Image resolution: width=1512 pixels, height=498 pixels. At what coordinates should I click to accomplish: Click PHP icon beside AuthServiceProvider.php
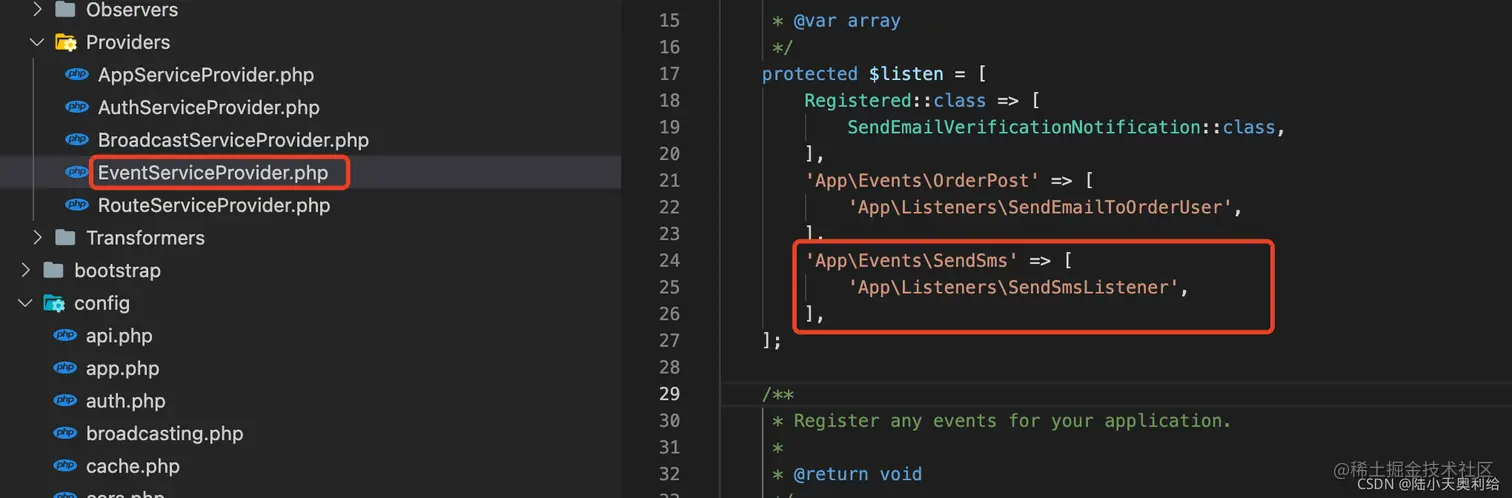click(77, 107)
